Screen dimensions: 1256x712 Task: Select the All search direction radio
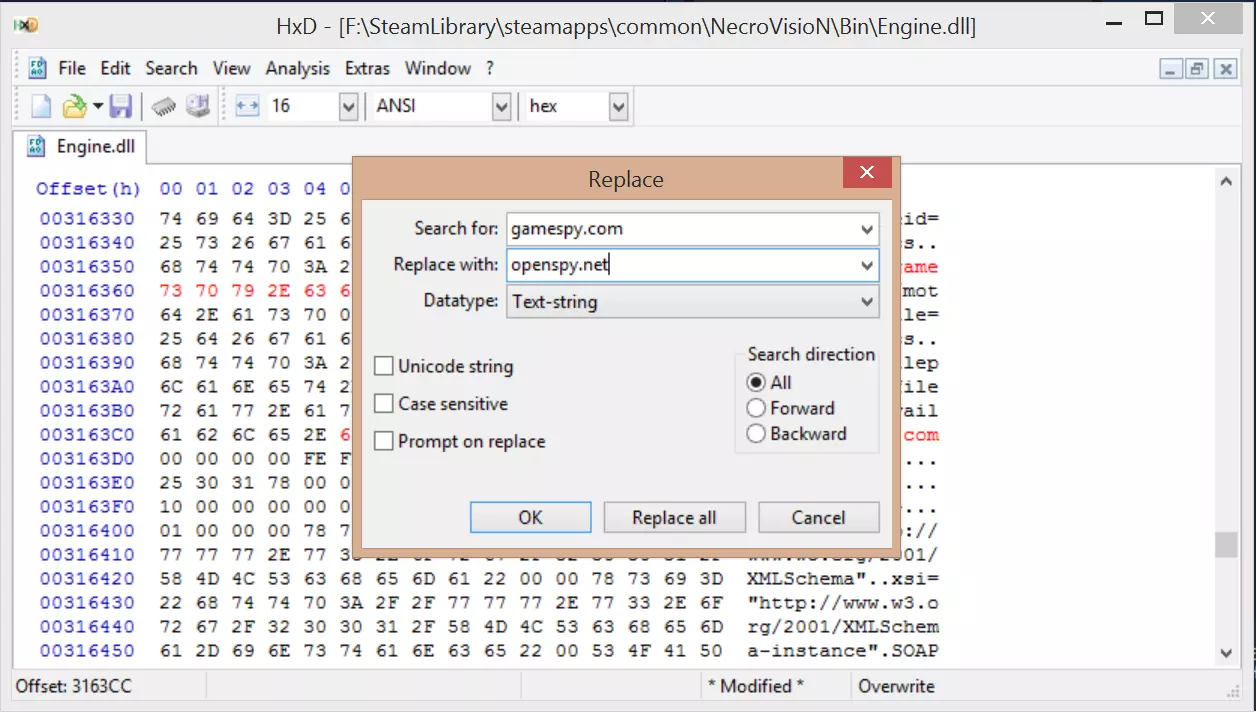756,382
